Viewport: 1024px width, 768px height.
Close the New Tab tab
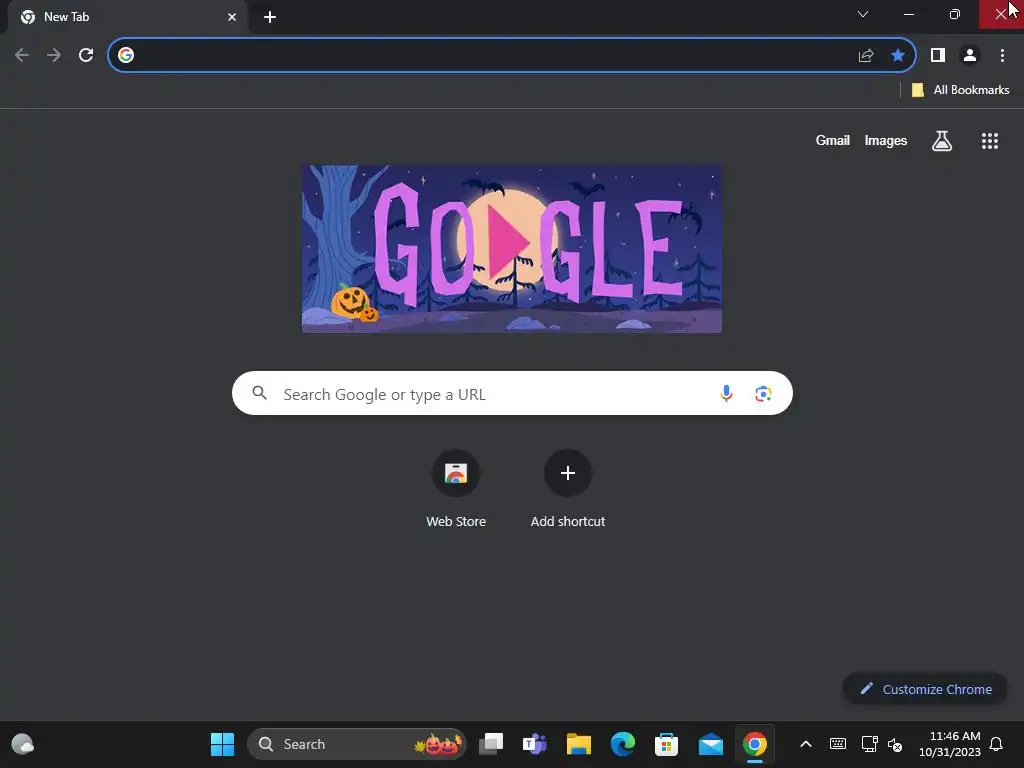pos(232,17)
